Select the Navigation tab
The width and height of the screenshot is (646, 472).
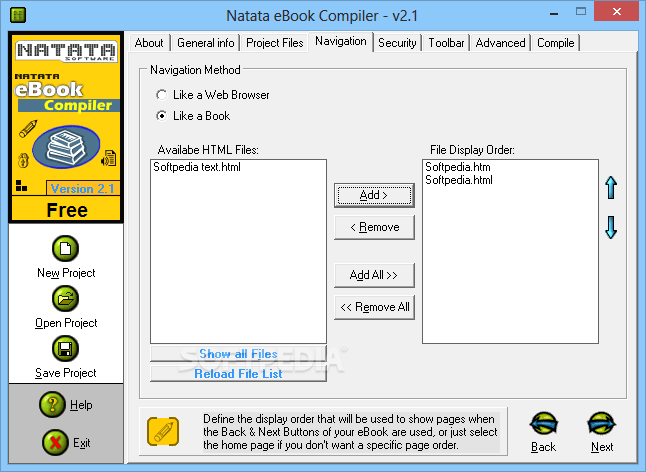(341, 41)
